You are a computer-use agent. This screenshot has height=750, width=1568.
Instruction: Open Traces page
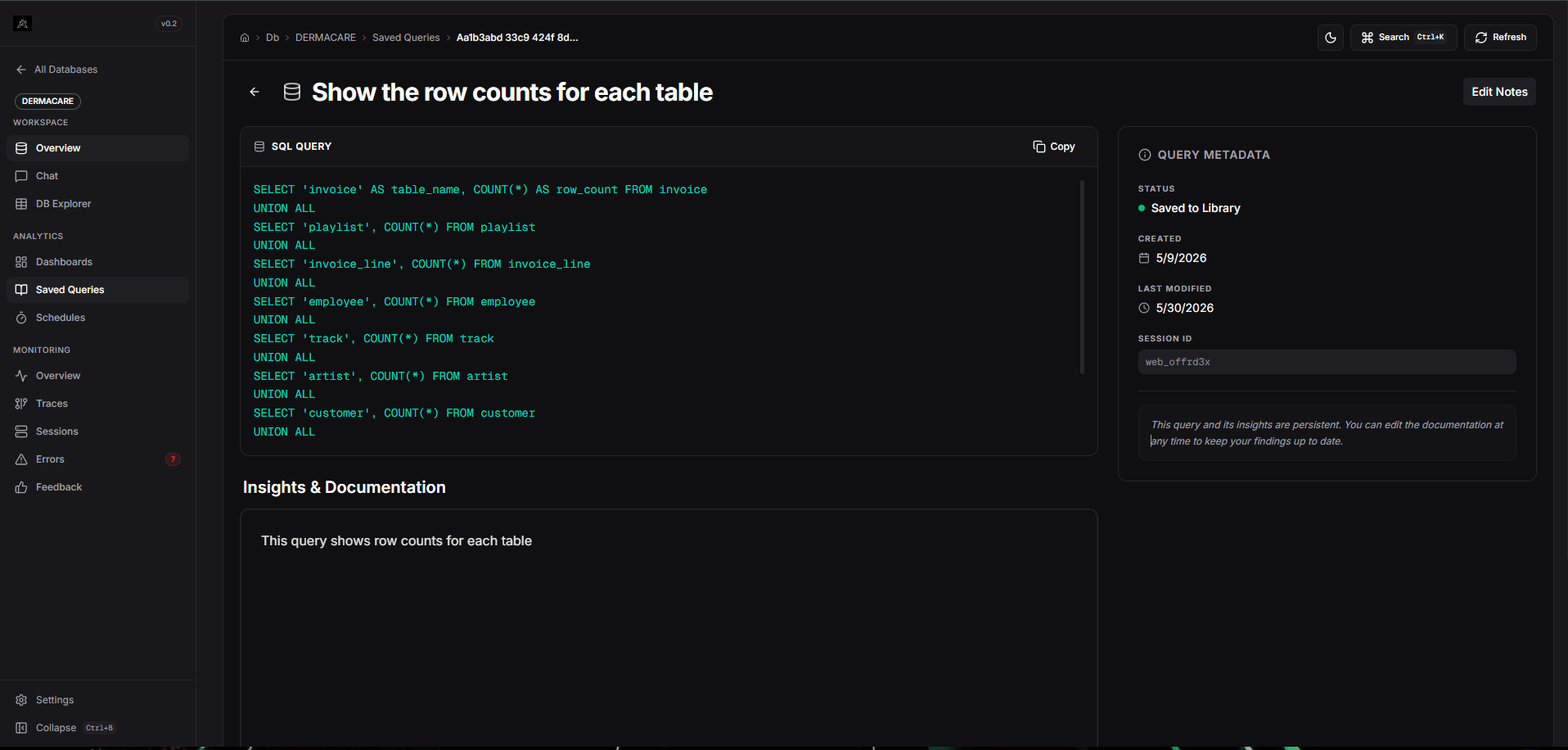[x=97, y=404]
